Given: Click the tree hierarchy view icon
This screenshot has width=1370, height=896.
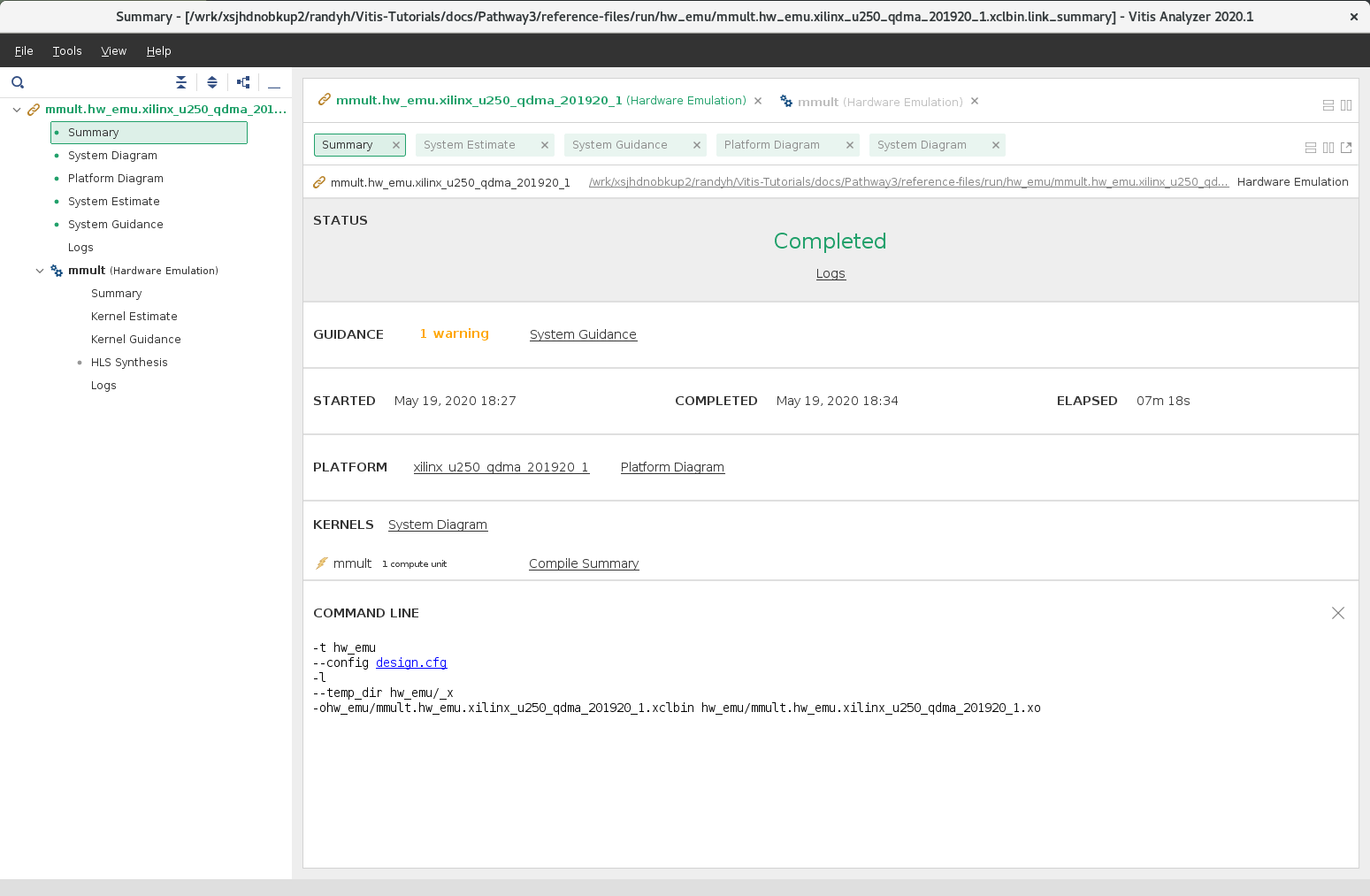Looking at the screenshot, I should coord(243,82).
